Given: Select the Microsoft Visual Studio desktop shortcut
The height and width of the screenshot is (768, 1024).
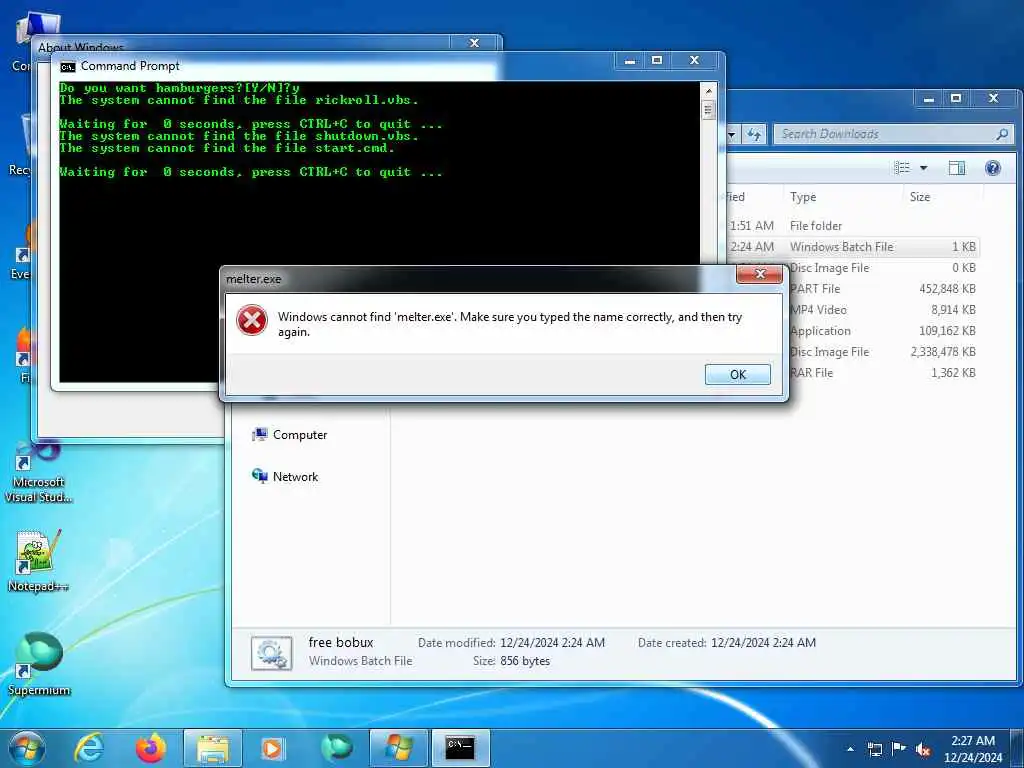Looking at the screenshot, I should [x=39, y=473].
